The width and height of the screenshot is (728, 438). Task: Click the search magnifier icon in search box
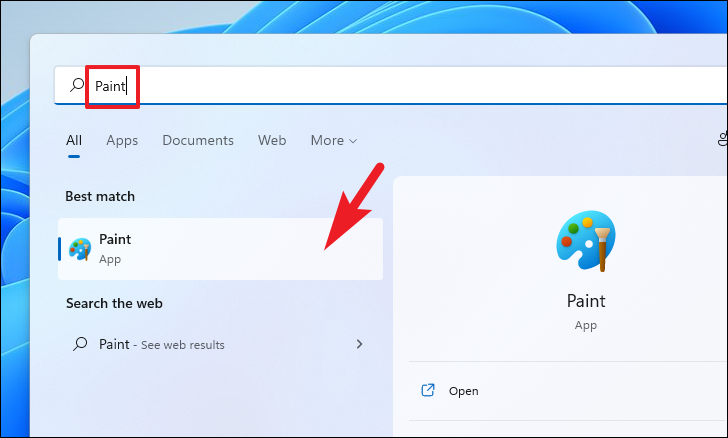[77, 85]
